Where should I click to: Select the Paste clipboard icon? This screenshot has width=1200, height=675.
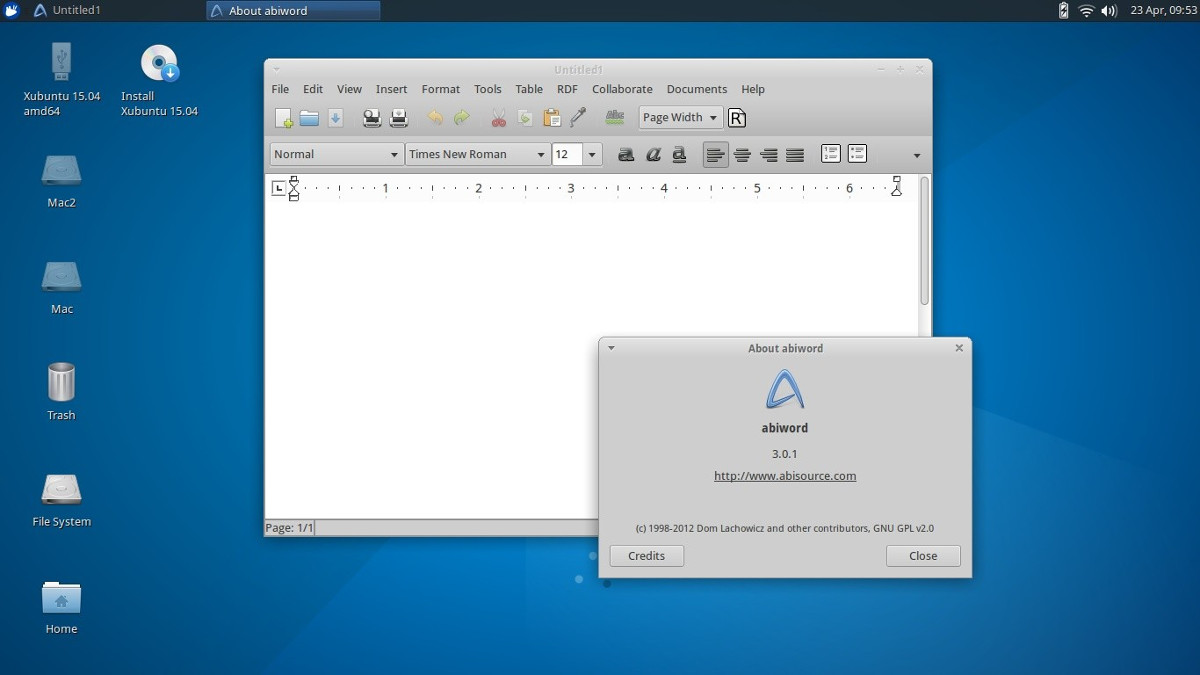[551, 118]
